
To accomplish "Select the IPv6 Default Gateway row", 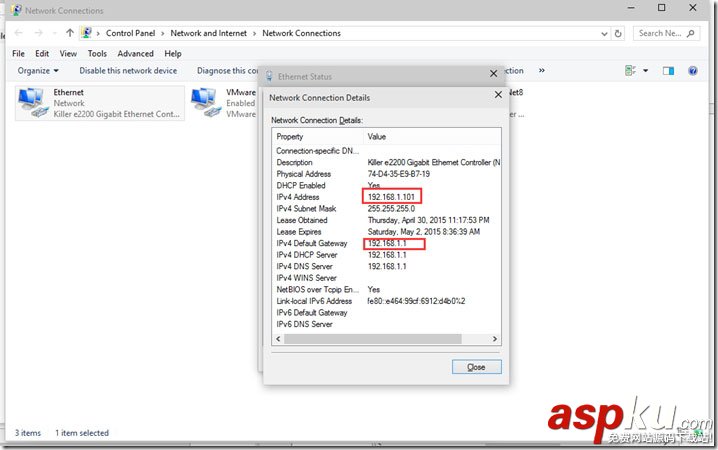I will click(x=387, y=313).
